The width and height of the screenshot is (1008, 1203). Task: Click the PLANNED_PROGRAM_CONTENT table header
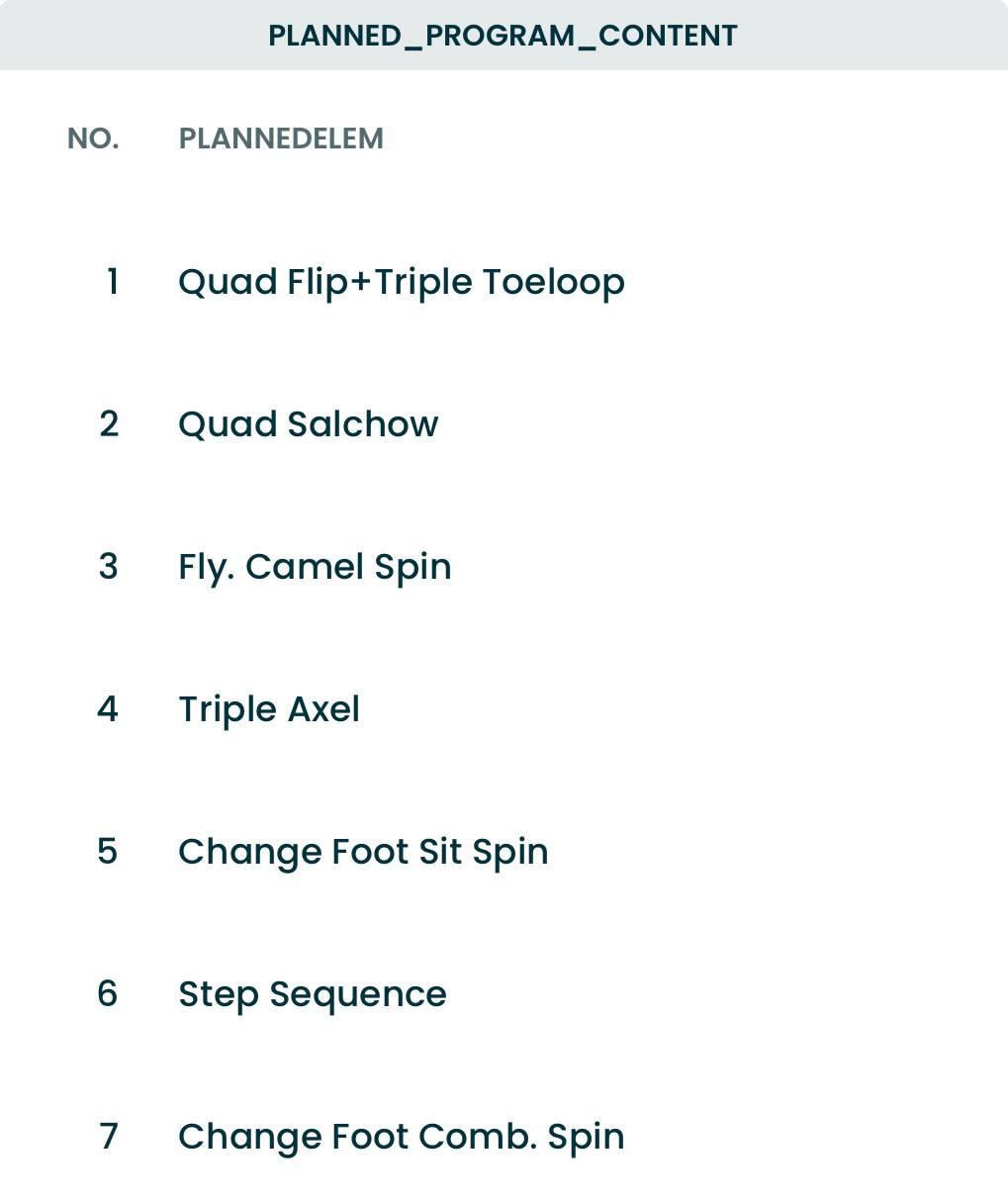(x=503, y=36)
